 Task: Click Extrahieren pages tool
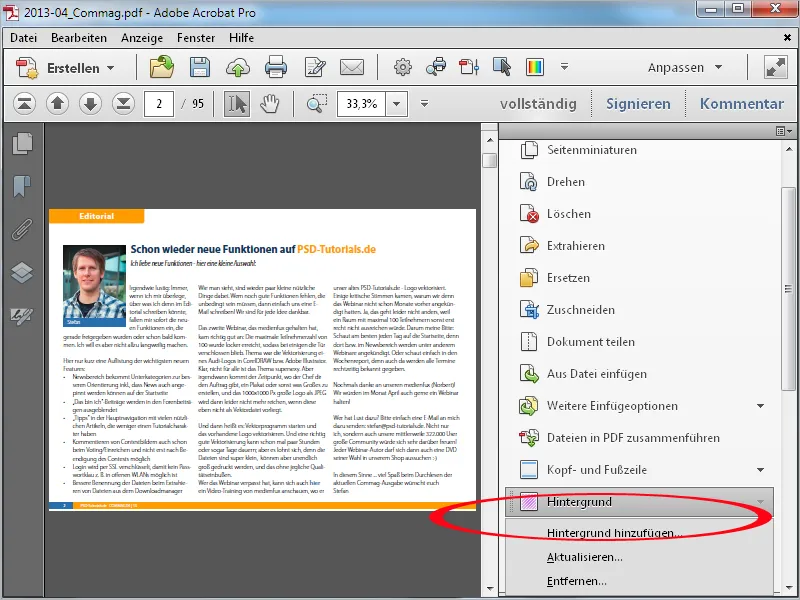576,246
